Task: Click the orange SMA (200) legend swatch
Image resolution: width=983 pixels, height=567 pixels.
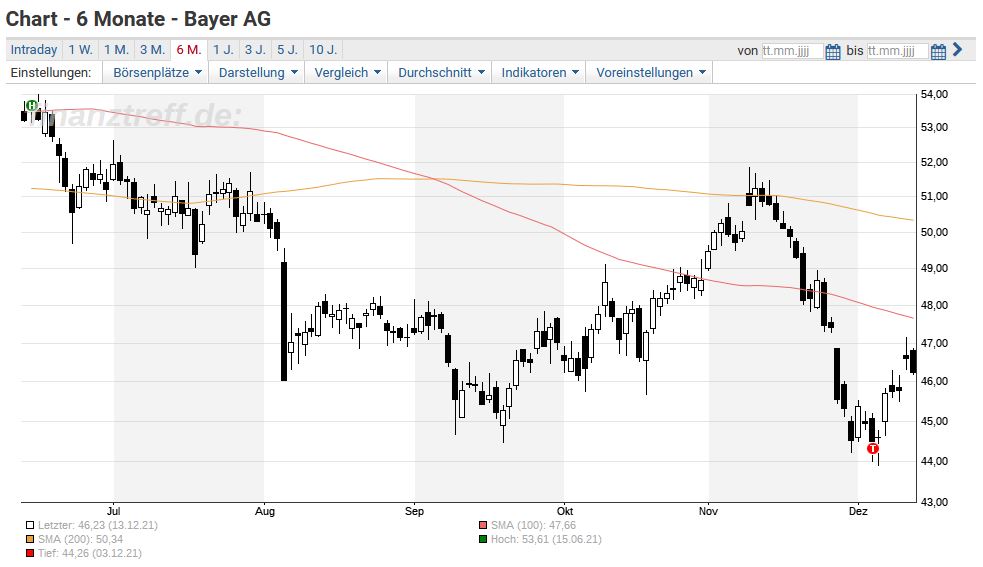Action: (x=29, y=539)
